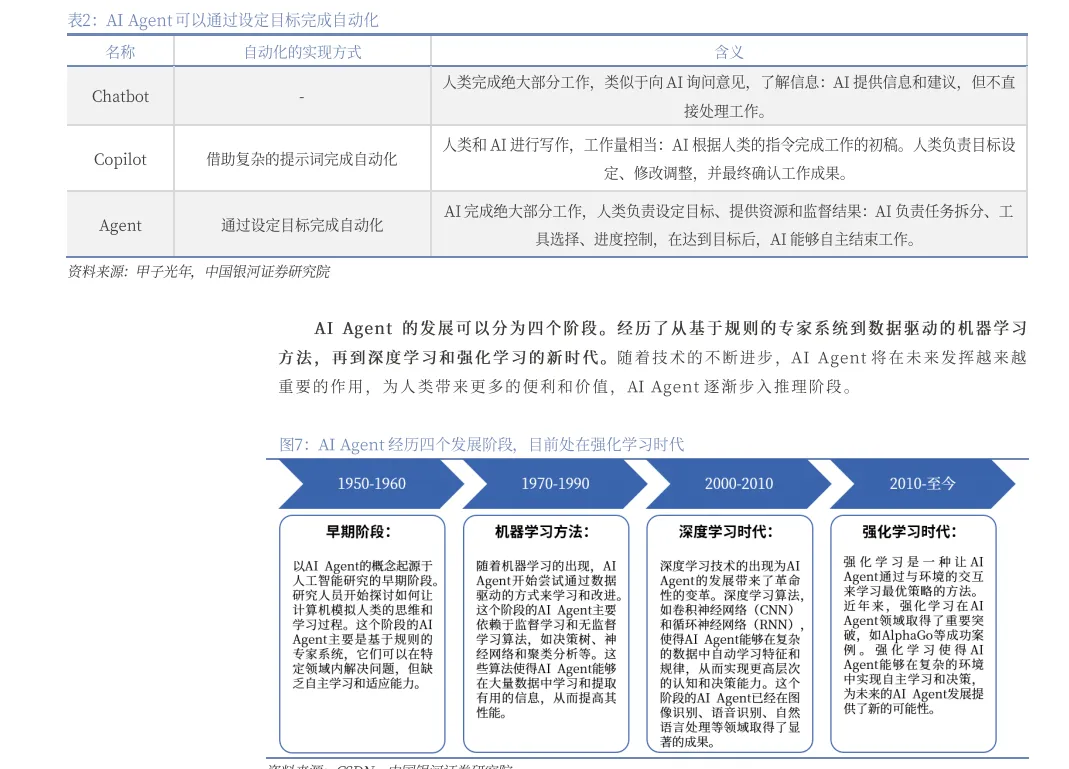1069x769 pixels.
Task: Click the text beginning '随着机器学习的出现'
Action: pyautogui.click(x=547, y=639)
